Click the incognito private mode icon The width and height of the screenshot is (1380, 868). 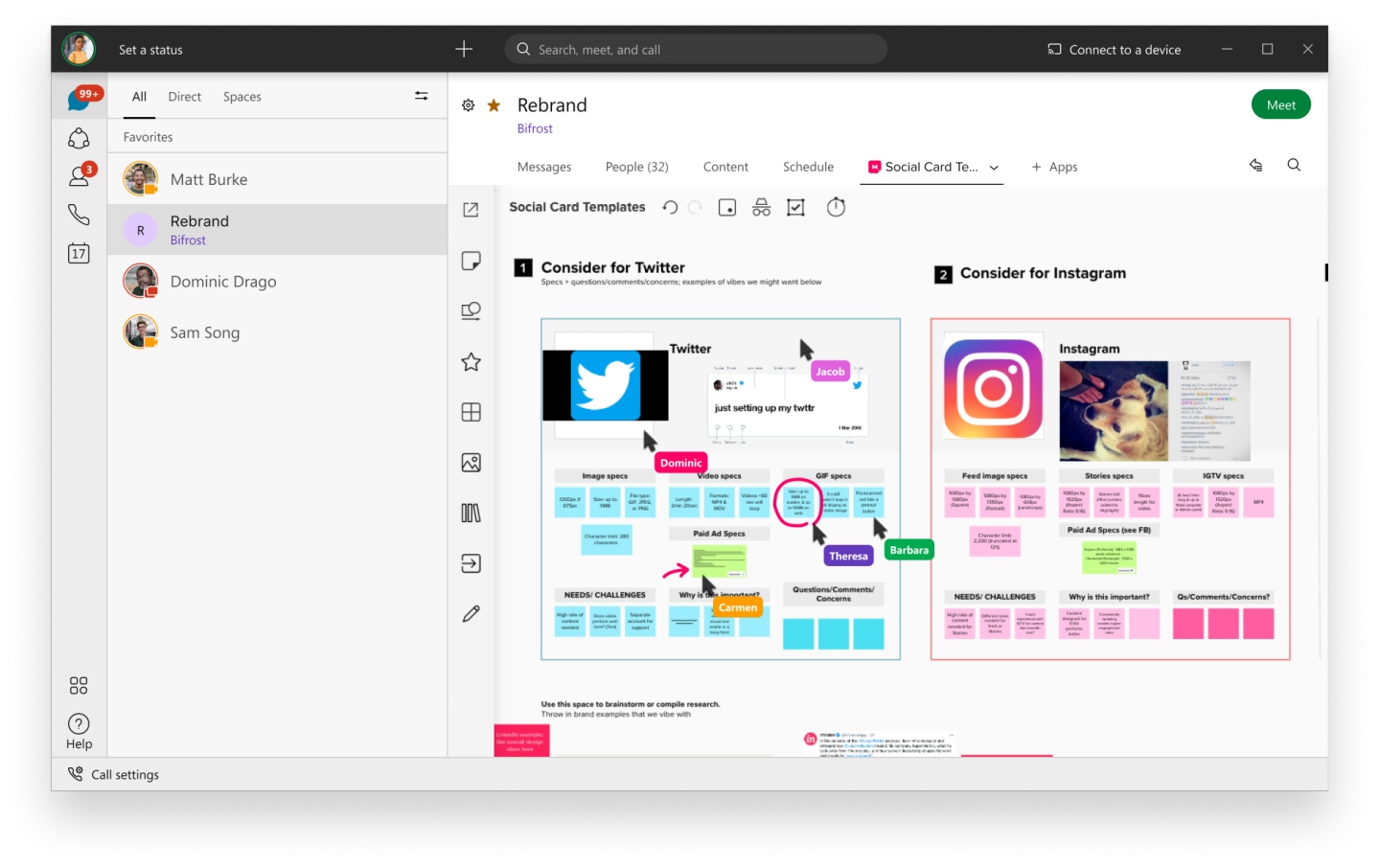(x=761, y=207)
